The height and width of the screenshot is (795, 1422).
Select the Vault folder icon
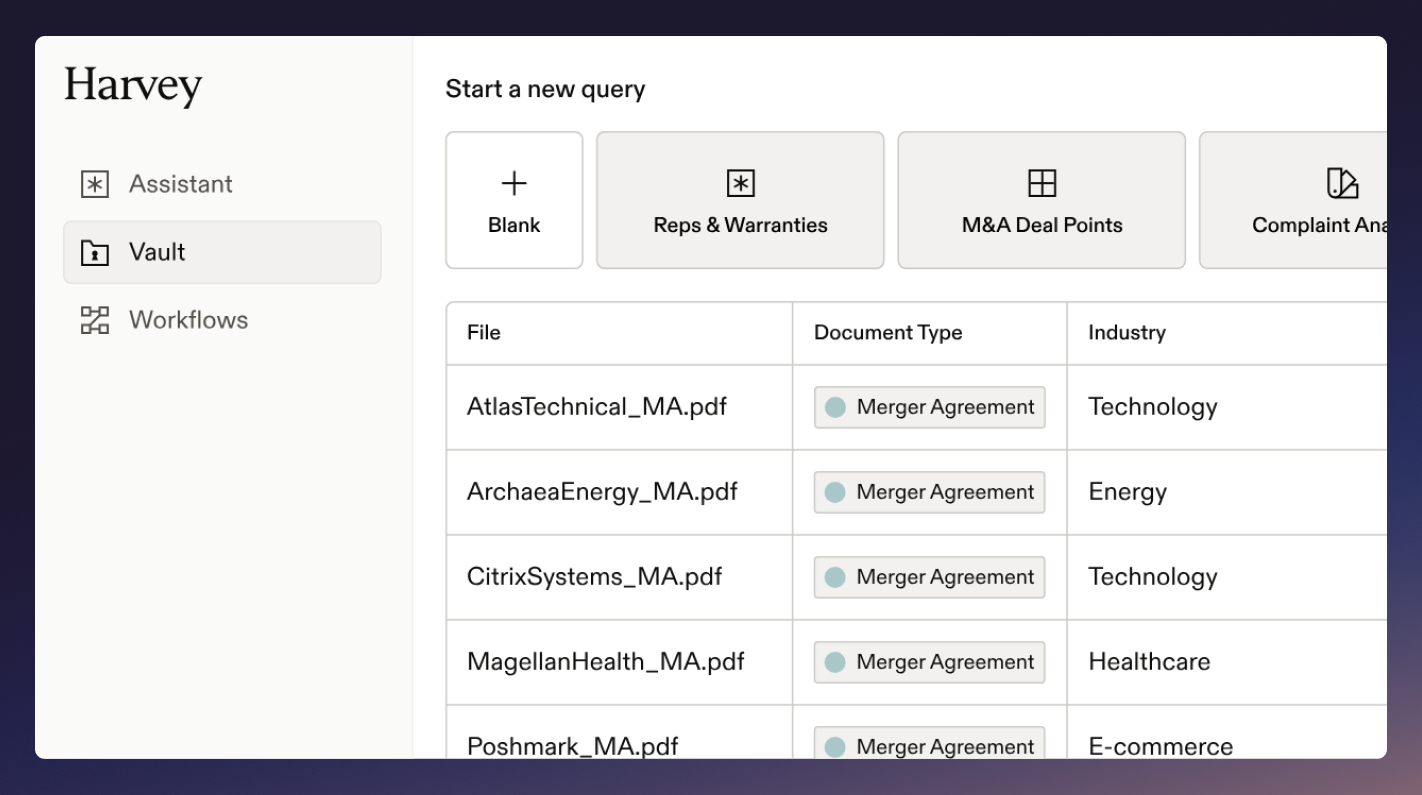[x=94, y=252]
